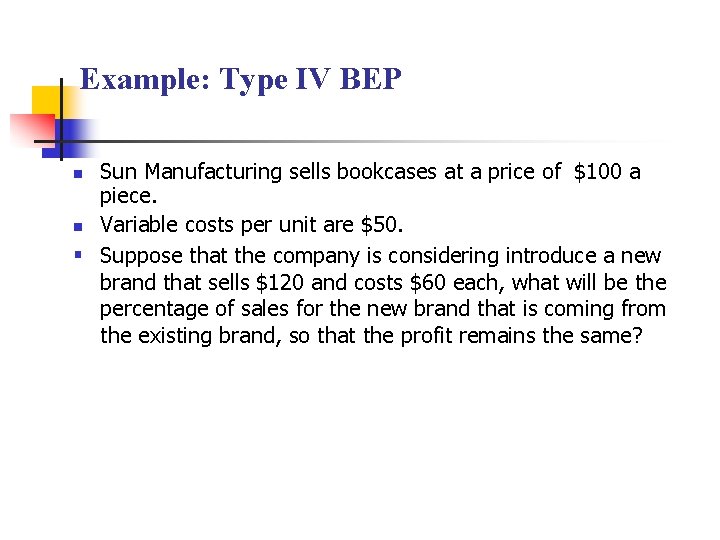Select the red gradient square

(32, 129)
